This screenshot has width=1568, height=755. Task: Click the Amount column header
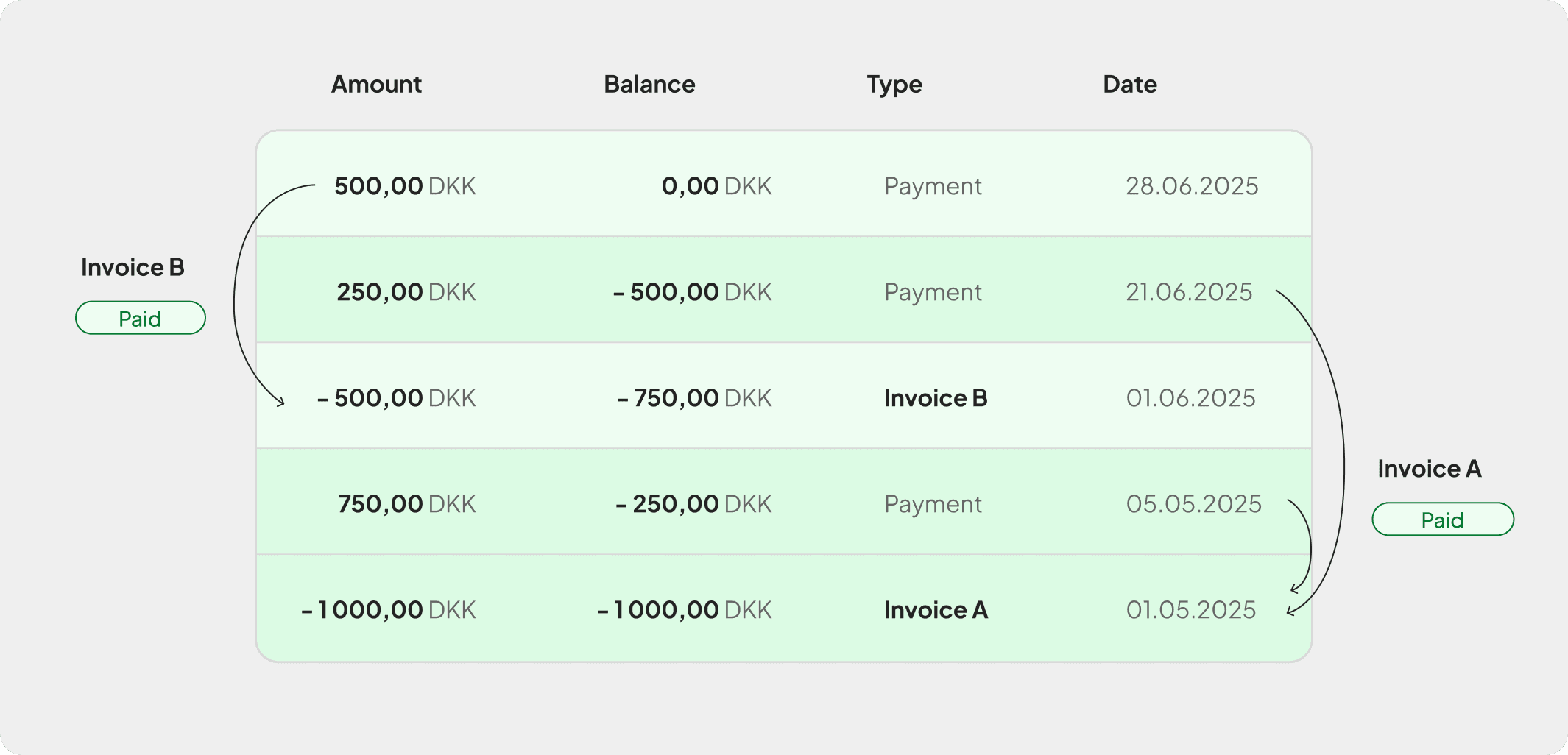(x=376, y=85)
